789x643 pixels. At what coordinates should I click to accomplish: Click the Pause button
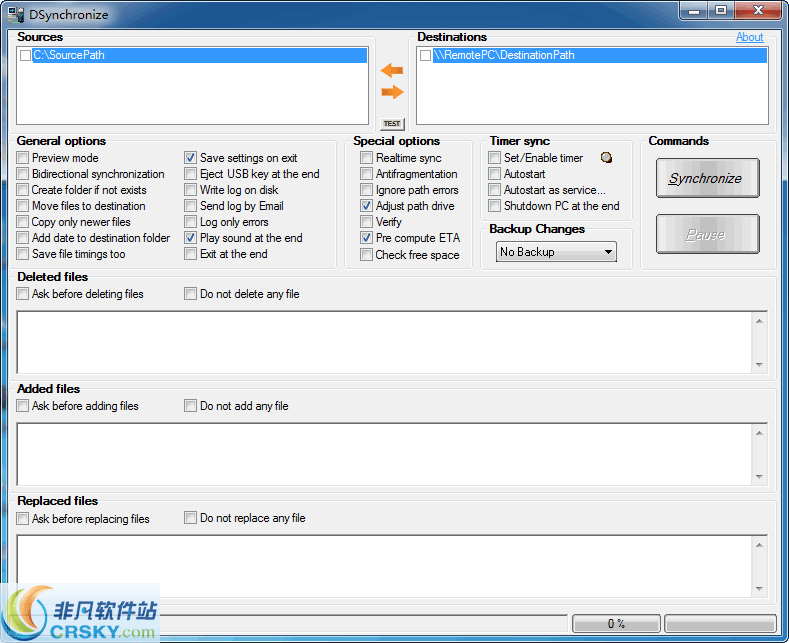pos(707,234)
